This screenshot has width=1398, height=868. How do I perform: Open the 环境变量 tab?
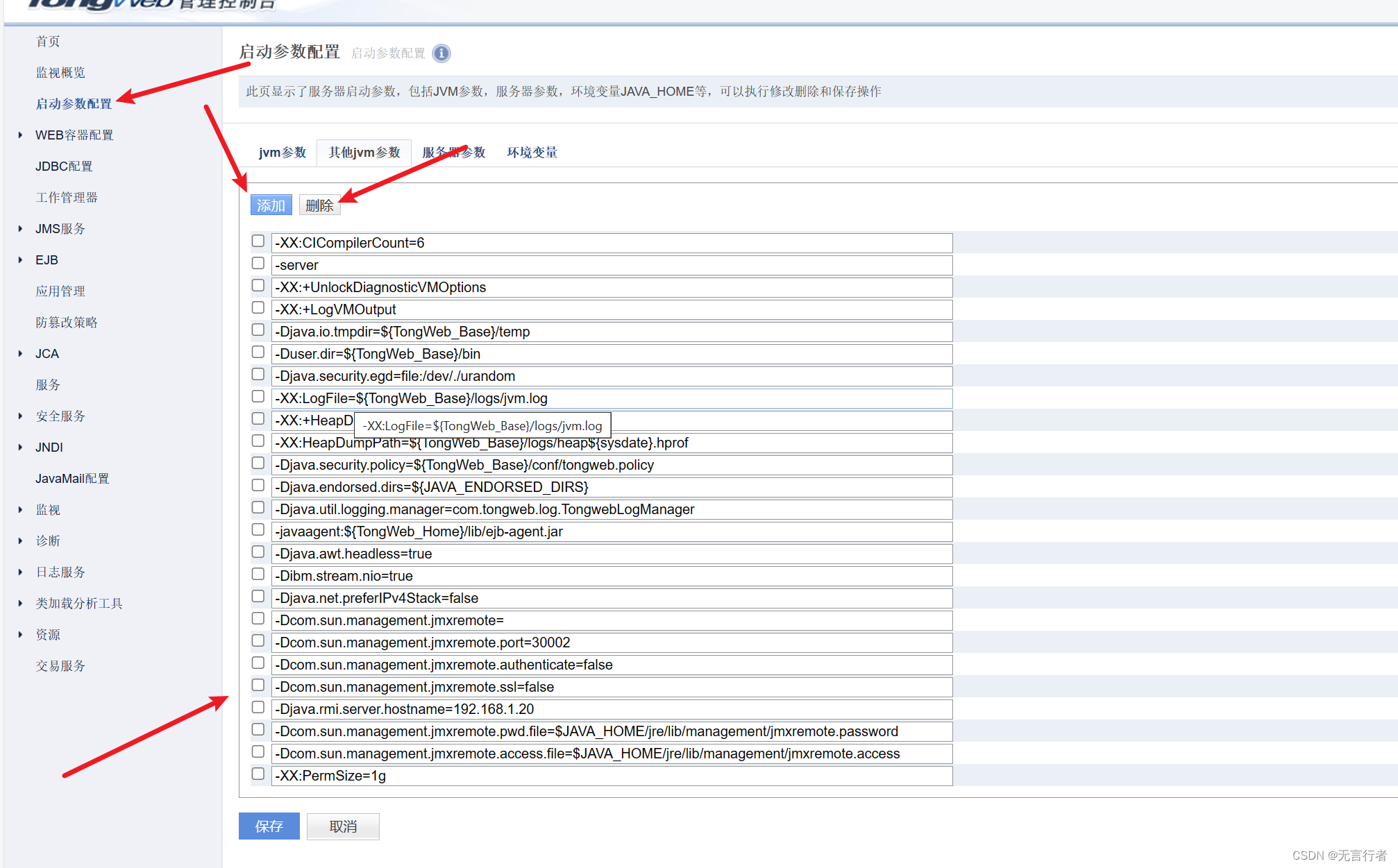(532, 153)
